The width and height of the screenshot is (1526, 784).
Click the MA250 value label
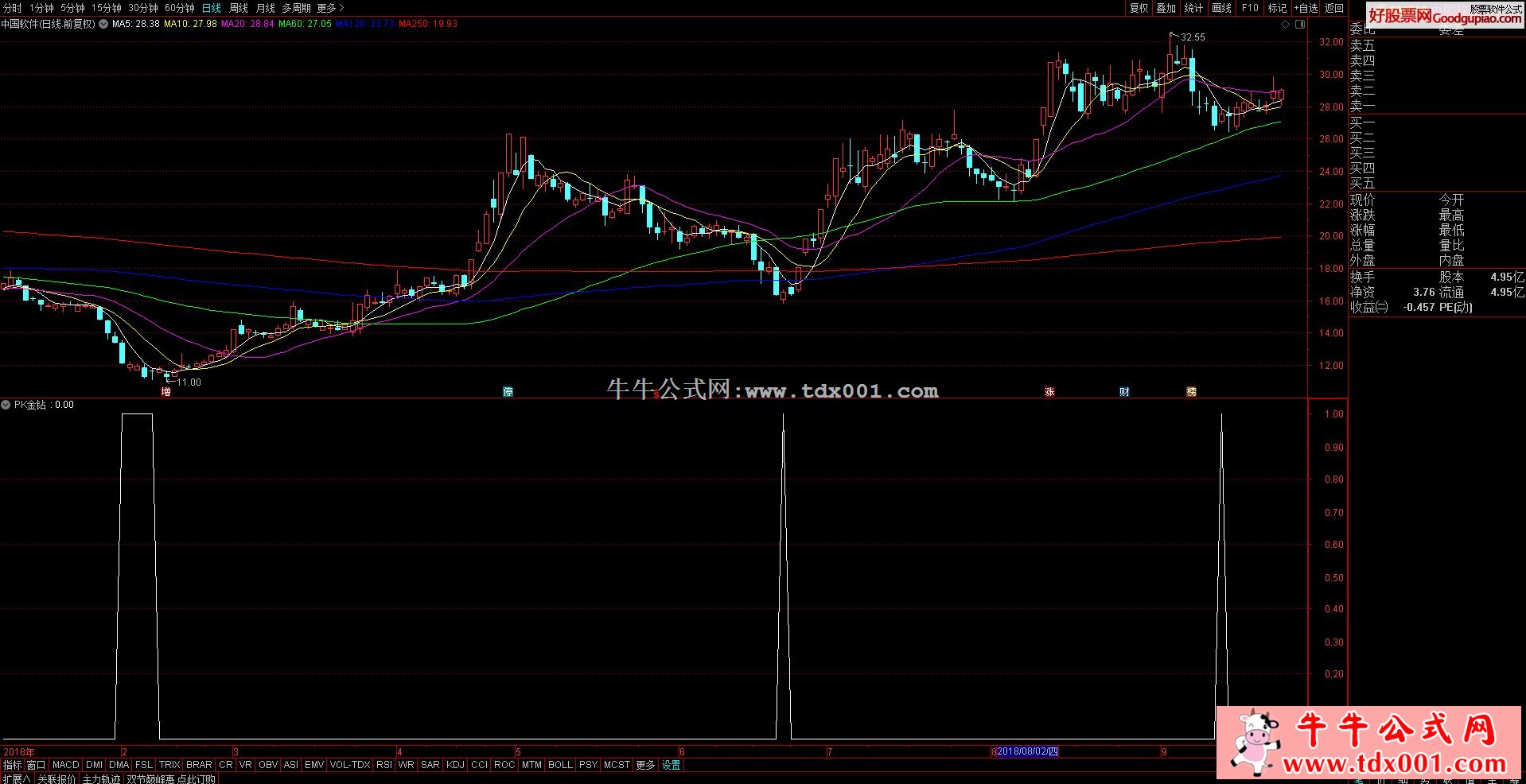[x=428, y=24]
